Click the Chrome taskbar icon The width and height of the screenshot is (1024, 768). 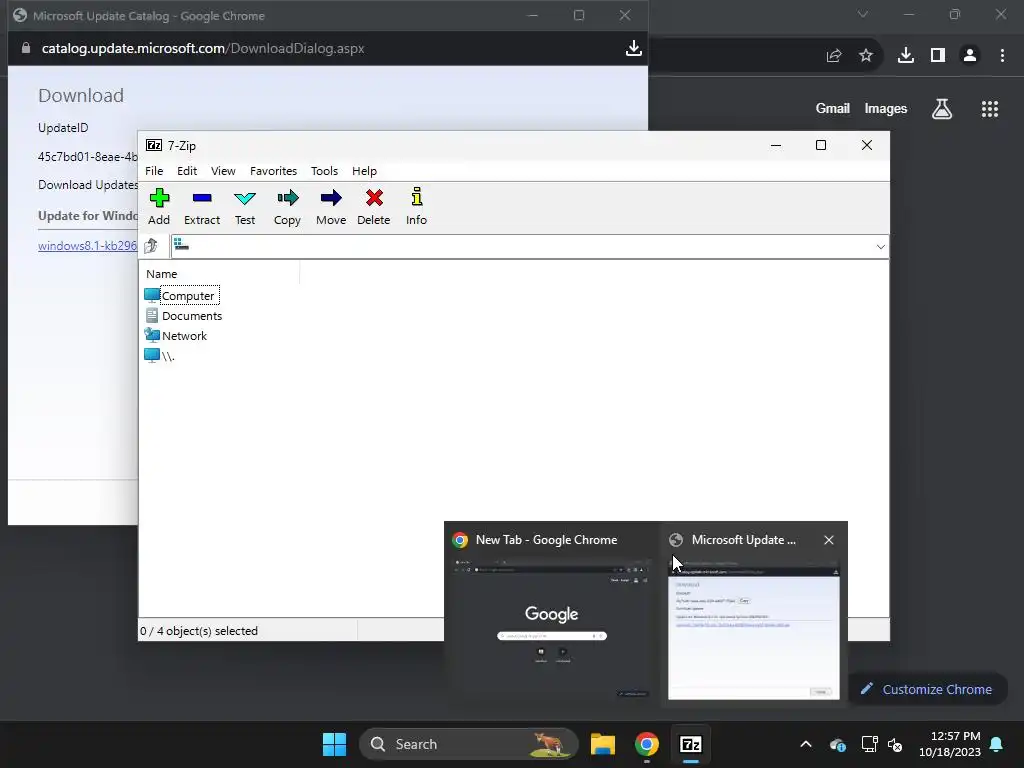(647, 744)
